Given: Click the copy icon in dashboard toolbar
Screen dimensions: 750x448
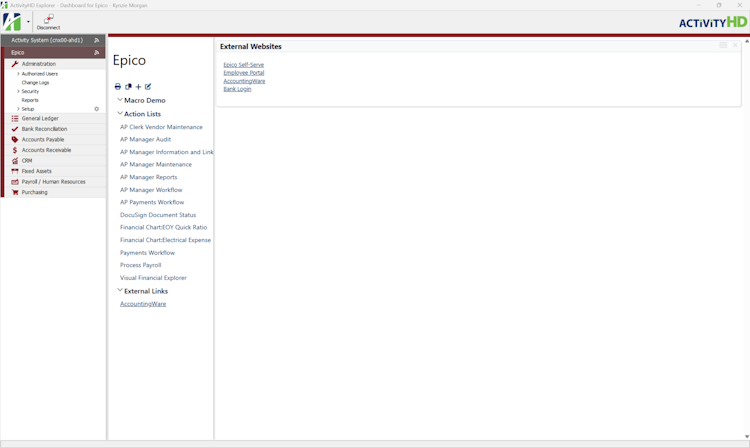Looking at the screenshot, I should tap(128, 87).
